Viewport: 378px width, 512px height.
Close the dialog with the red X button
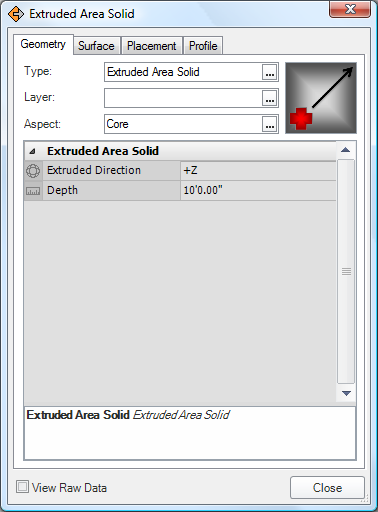[350, 9]
